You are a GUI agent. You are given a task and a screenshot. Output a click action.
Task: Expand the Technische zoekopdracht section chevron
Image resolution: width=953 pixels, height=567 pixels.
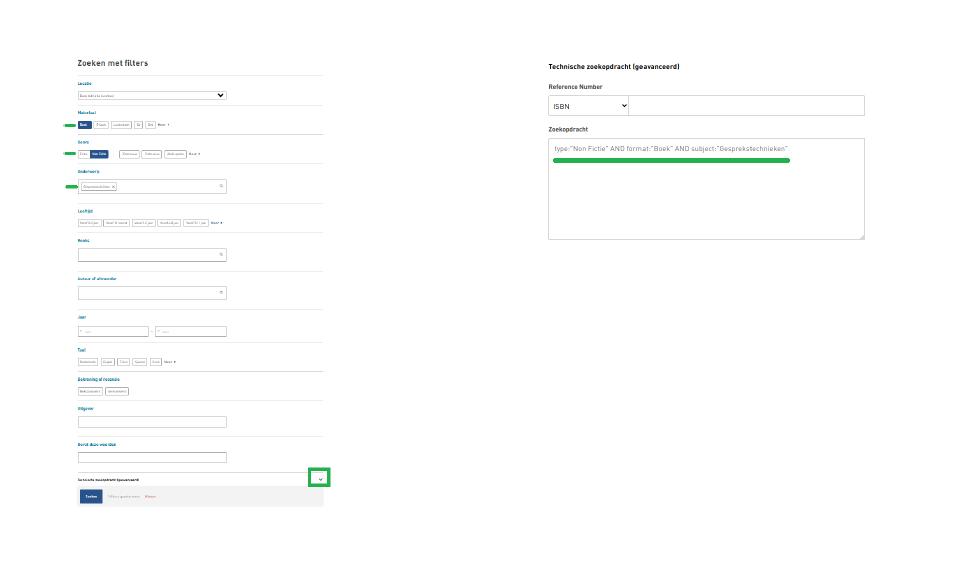tap(320, 478)
